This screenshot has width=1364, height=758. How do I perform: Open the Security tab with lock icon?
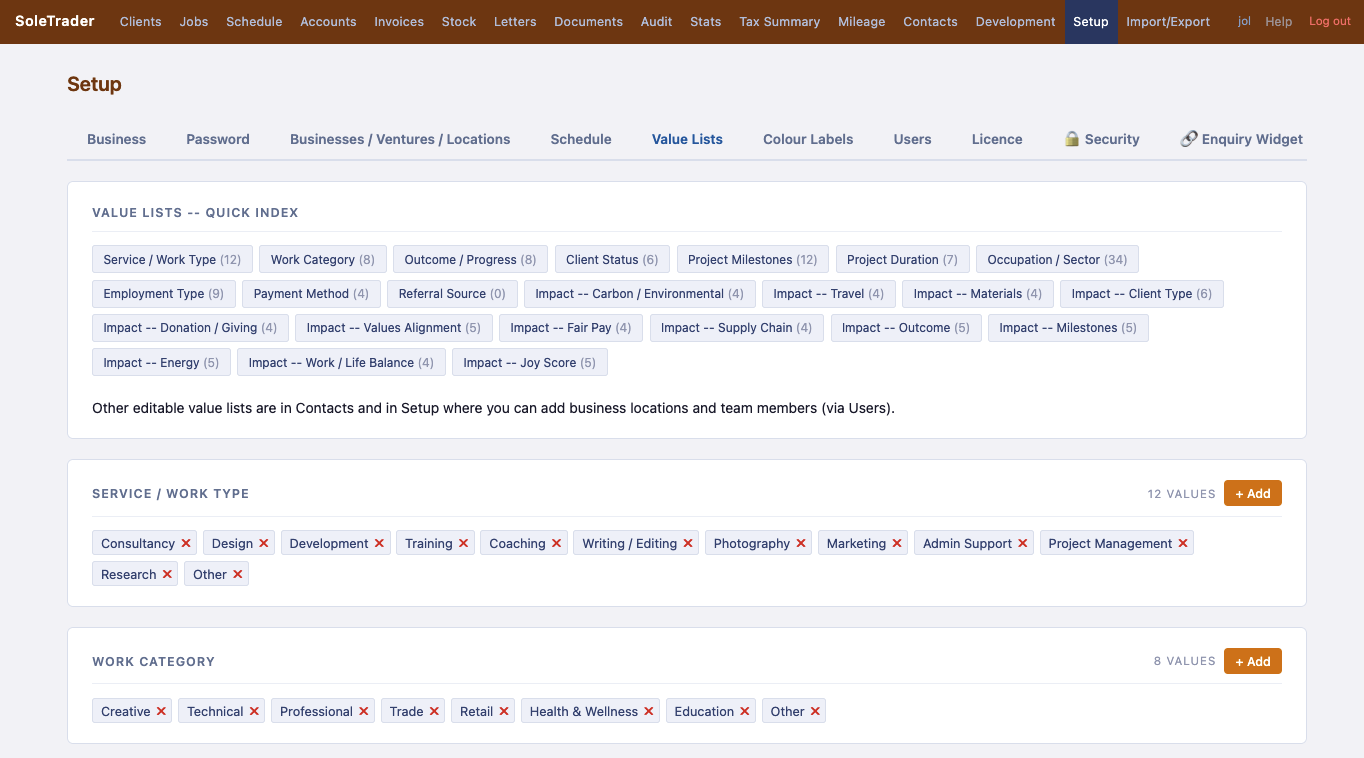pos(1101,139)
